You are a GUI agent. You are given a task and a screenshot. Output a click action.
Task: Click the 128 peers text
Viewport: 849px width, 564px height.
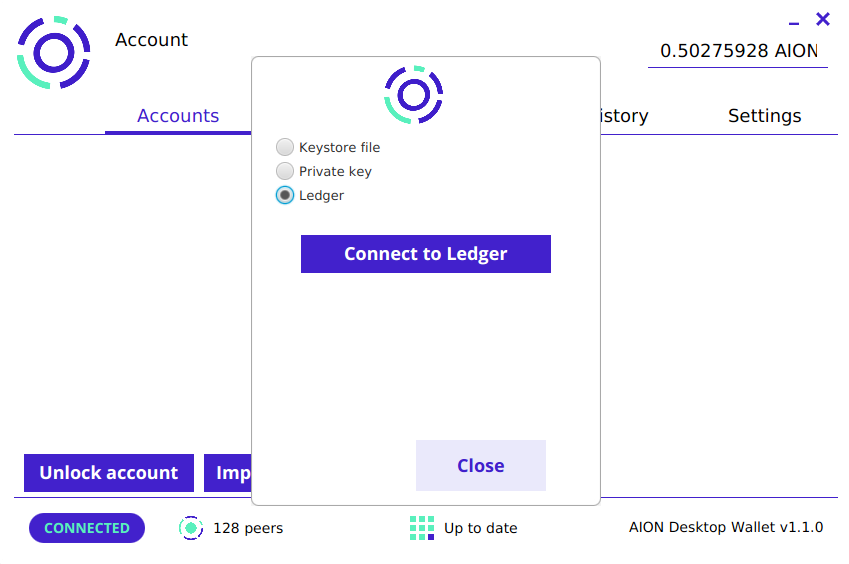(248, 528)
